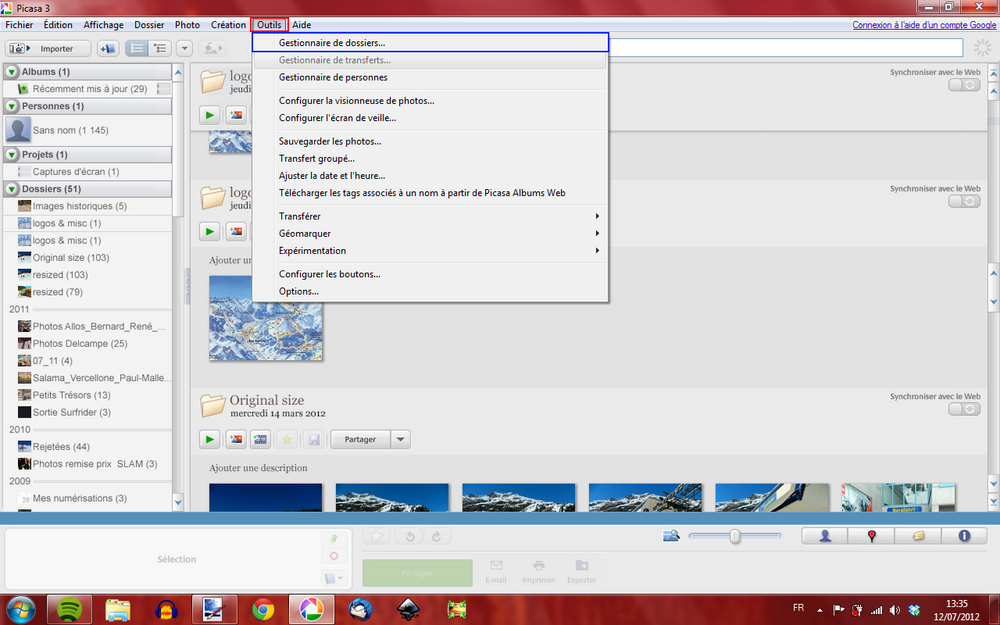Adjust the thumbnail size slider
Viewport: 1000px width, 625px height.
point(735,536)
